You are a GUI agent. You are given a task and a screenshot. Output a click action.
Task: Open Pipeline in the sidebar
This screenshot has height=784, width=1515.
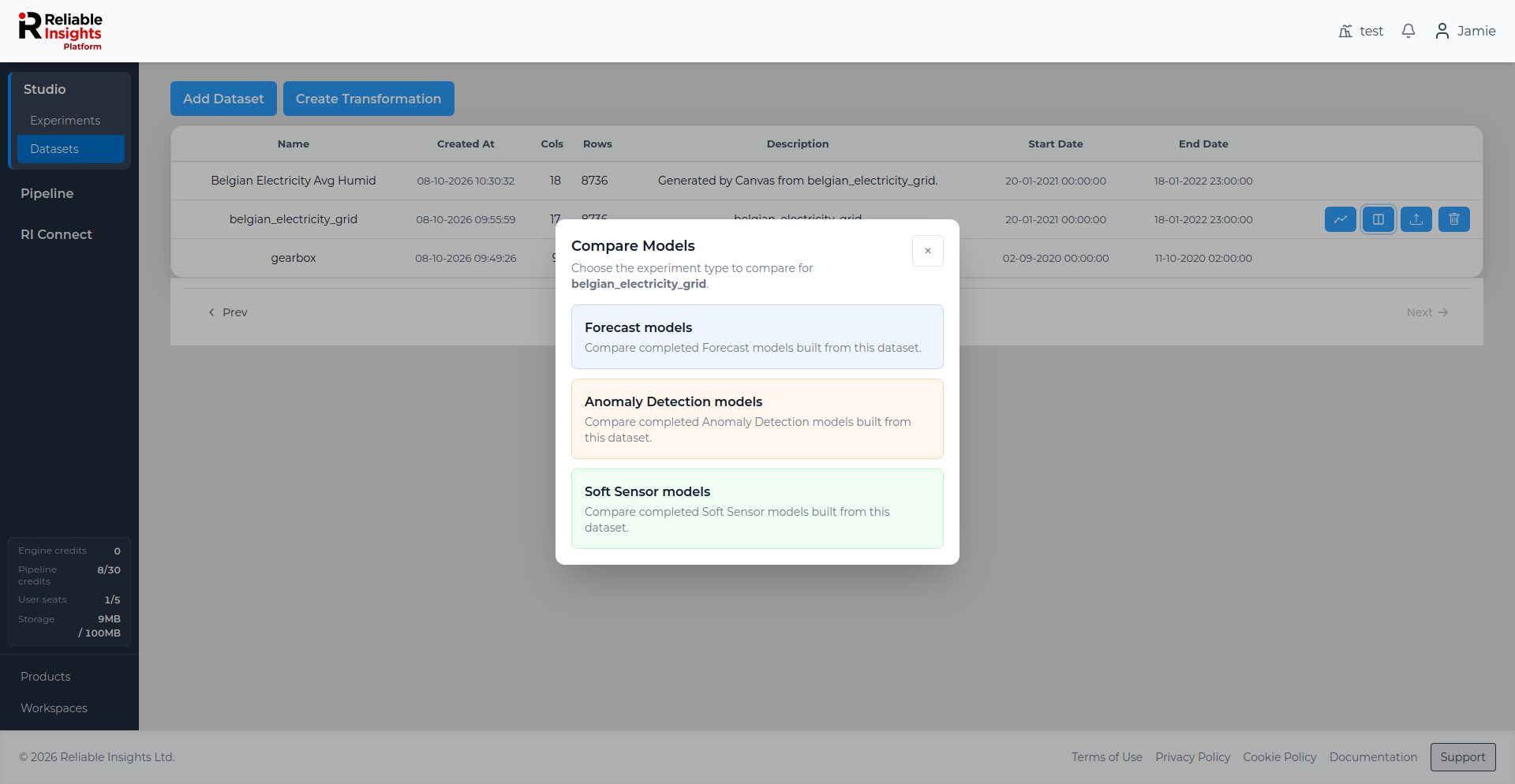point(47,193)
